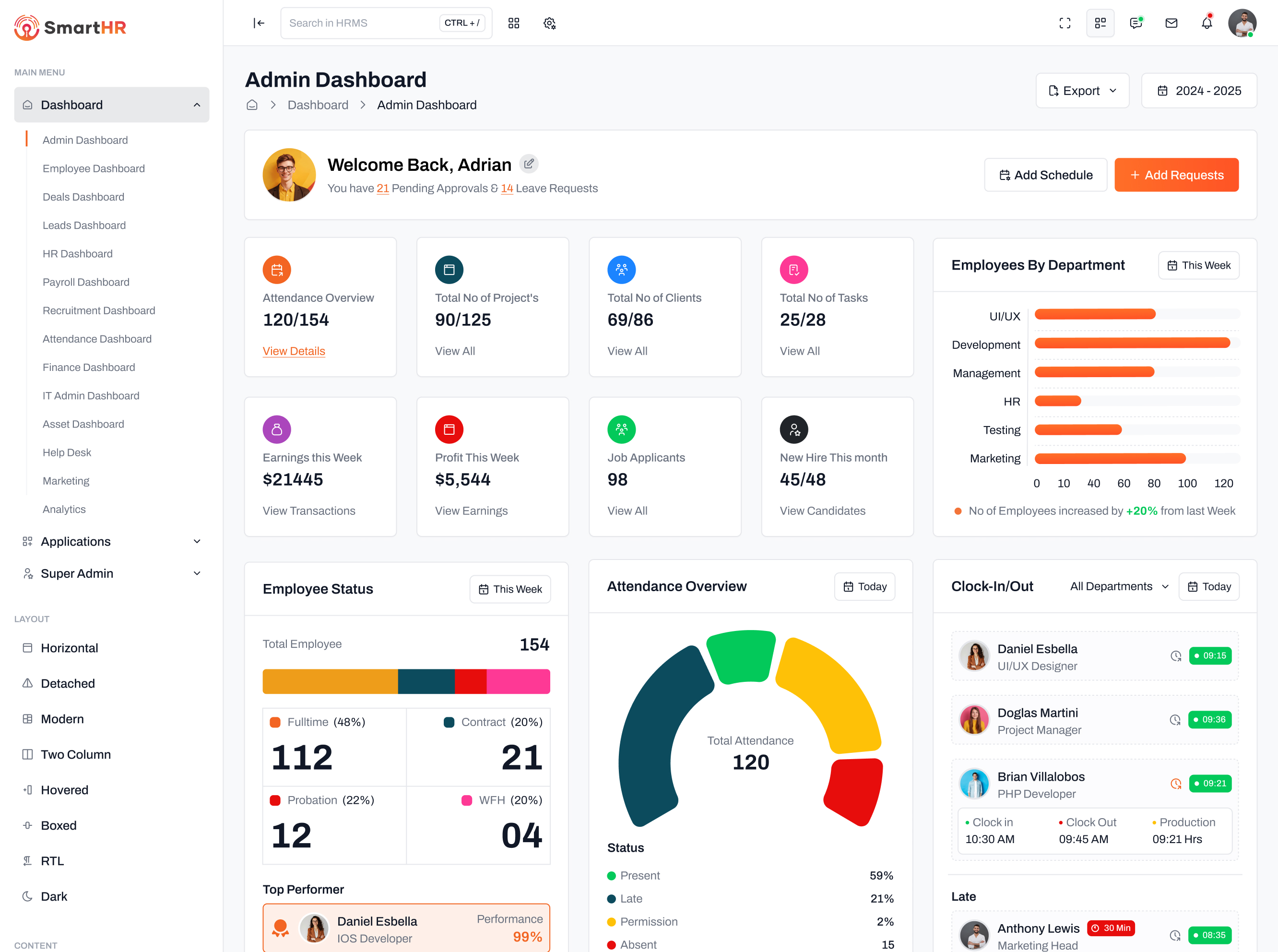Open the All Departments dropdown in Clock-In/Out
This screenshot has width=1278, height=952.
point(1118,586)
